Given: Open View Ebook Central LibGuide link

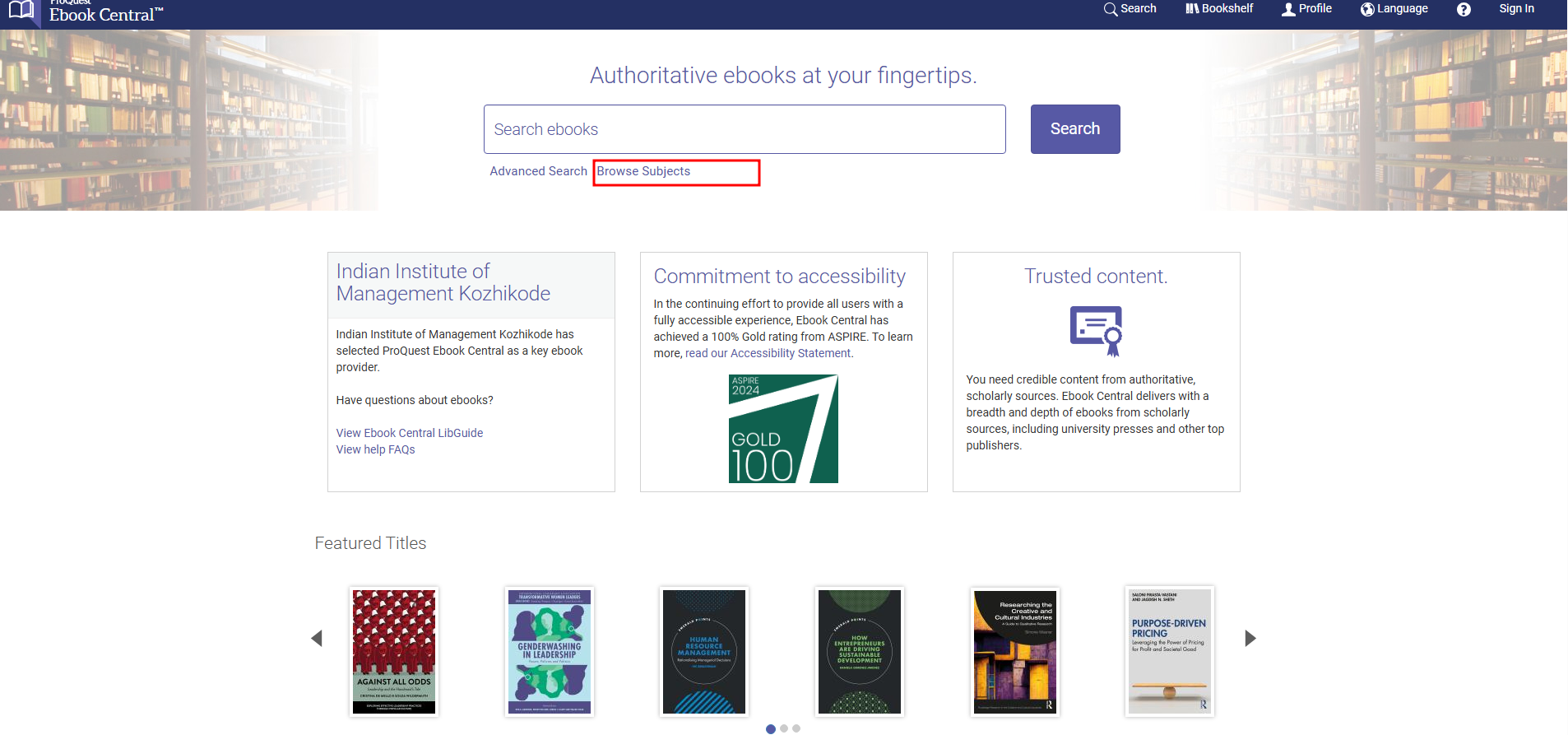Looking at the screenshot, I should (x=409, y=433).
